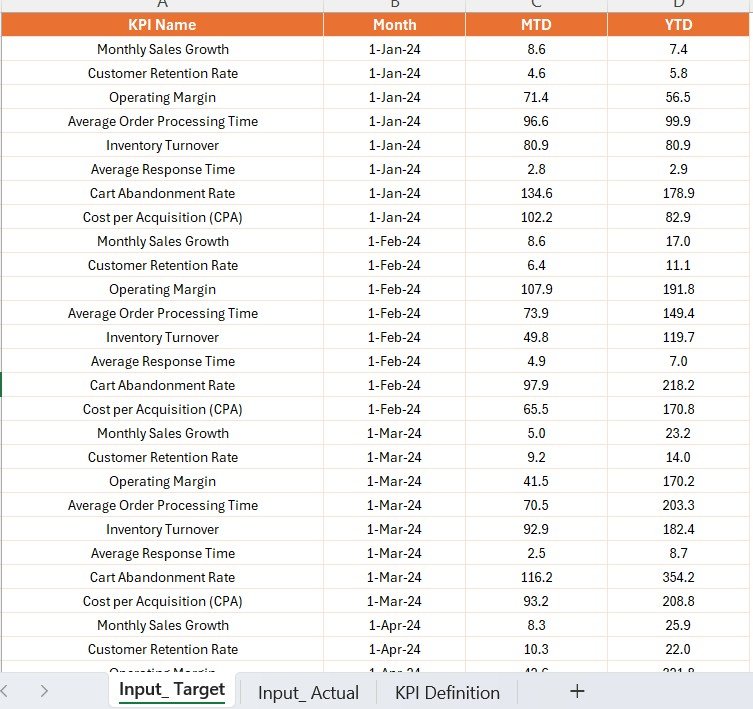Select YTD value 82.9
The image size is (753, 709).
click(678, 217)
